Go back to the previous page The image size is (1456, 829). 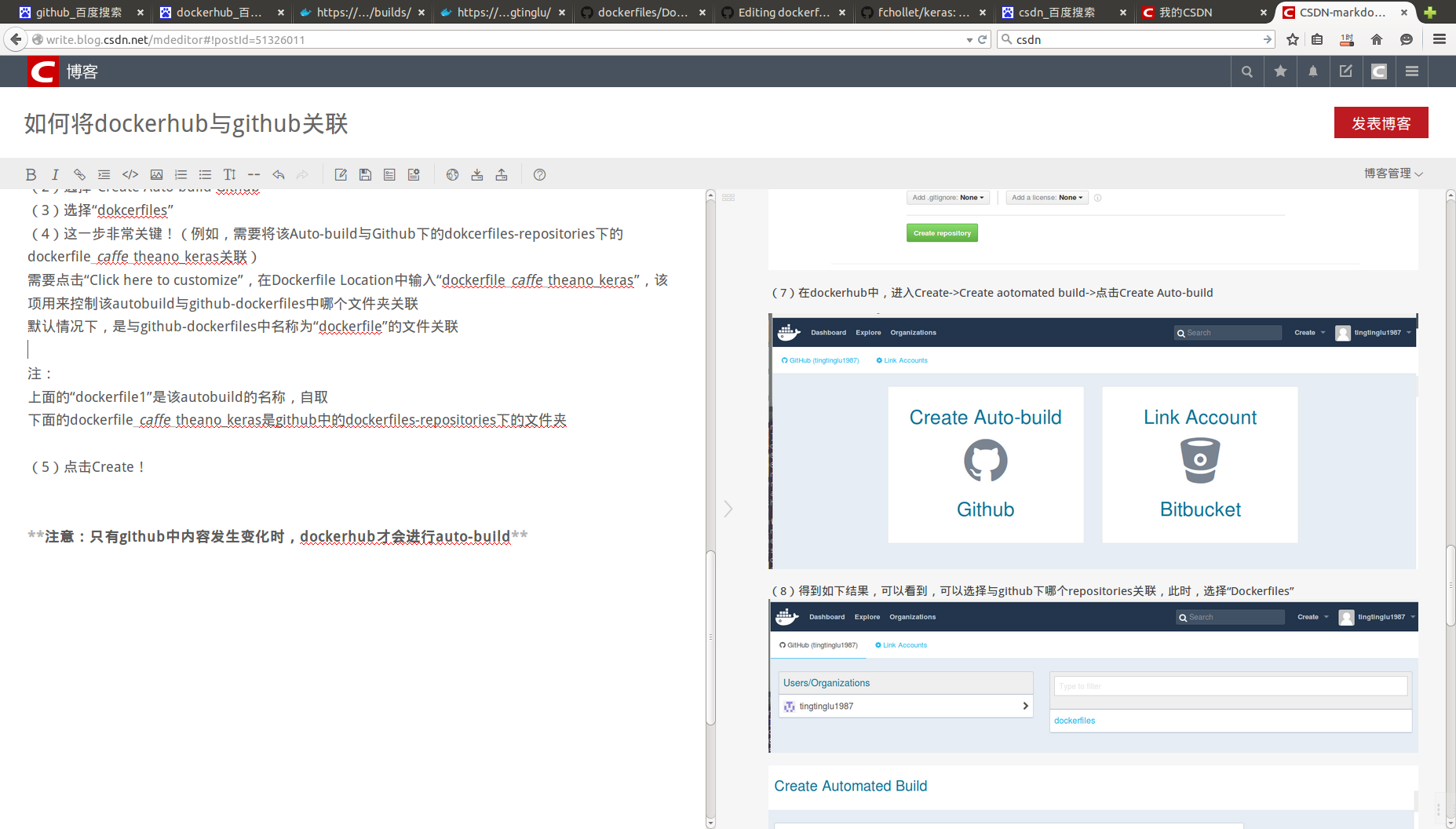coord(16,39)
